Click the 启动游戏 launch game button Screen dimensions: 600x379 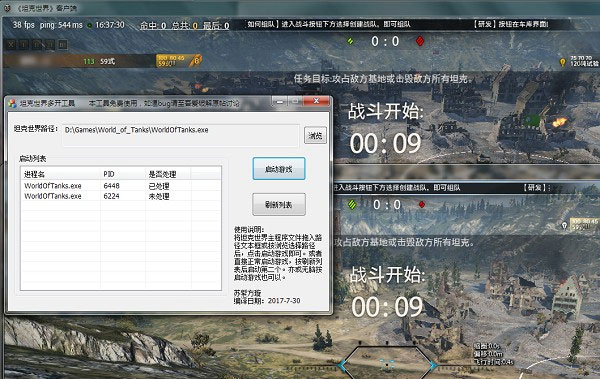coord(279,168)
